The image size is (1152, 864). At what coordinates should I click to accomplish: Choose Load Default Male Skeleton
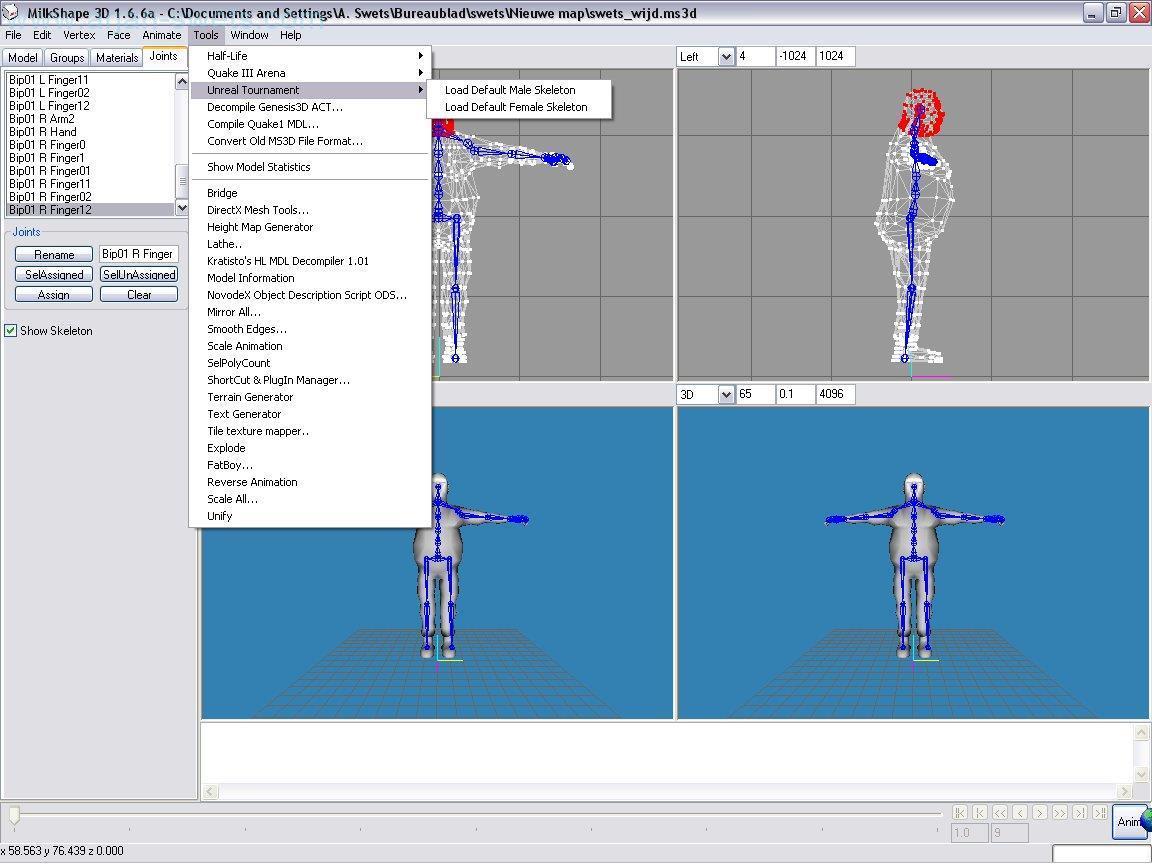[x=519, y=90]
